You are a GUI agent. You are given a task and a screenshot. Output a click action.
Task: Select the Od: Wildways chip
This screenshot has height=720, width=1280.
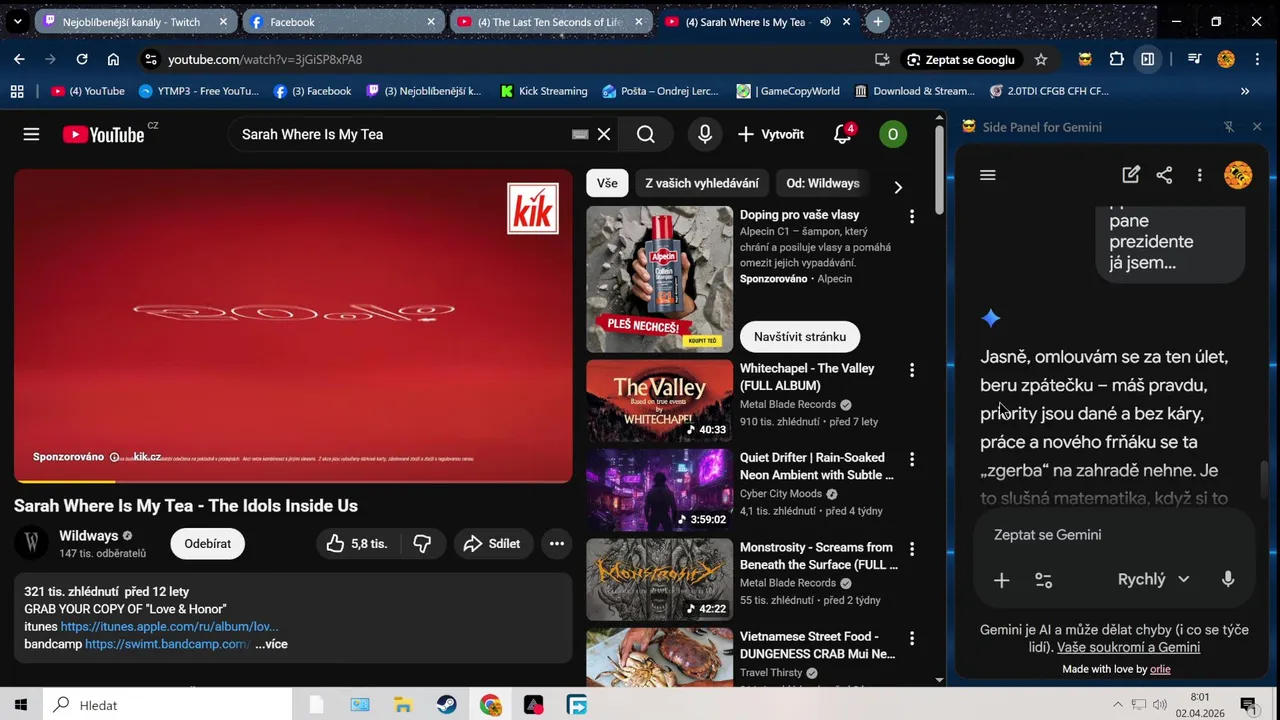click(823, 183)
